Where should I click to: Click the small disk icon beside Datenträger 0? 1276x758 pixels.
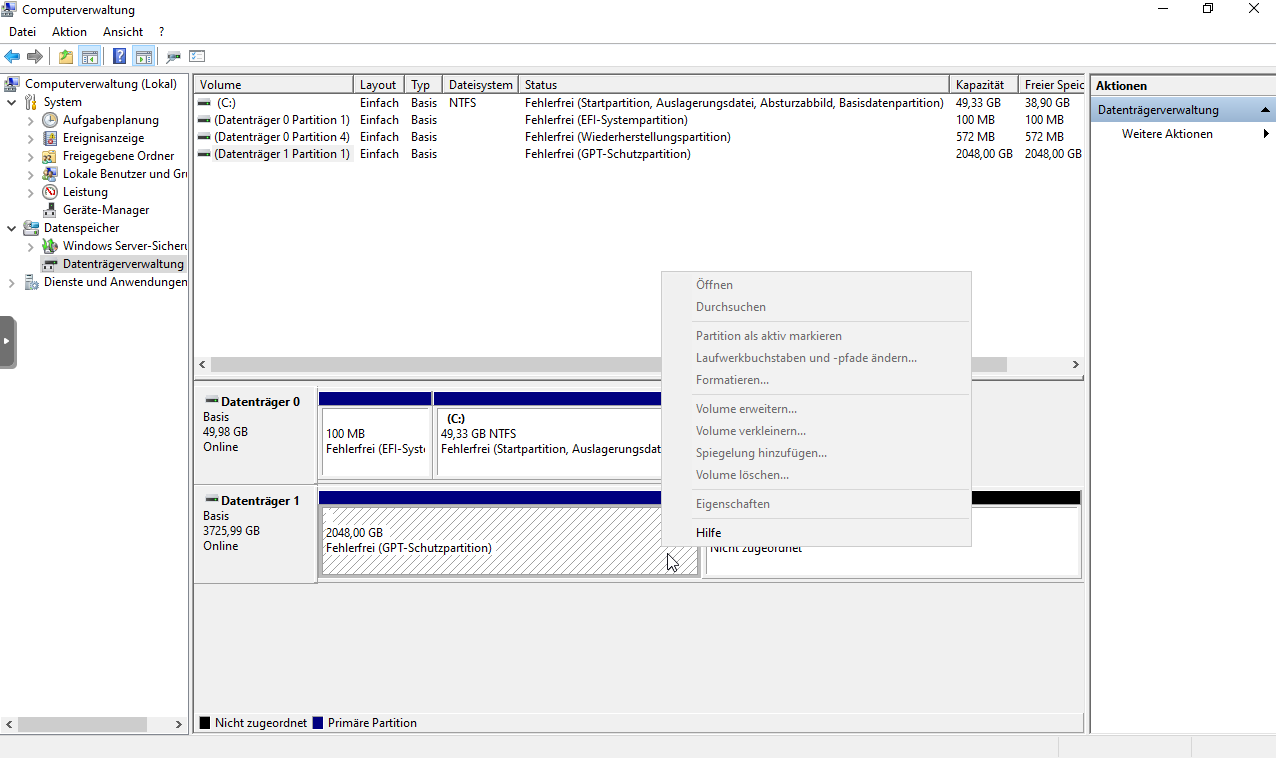211,401
